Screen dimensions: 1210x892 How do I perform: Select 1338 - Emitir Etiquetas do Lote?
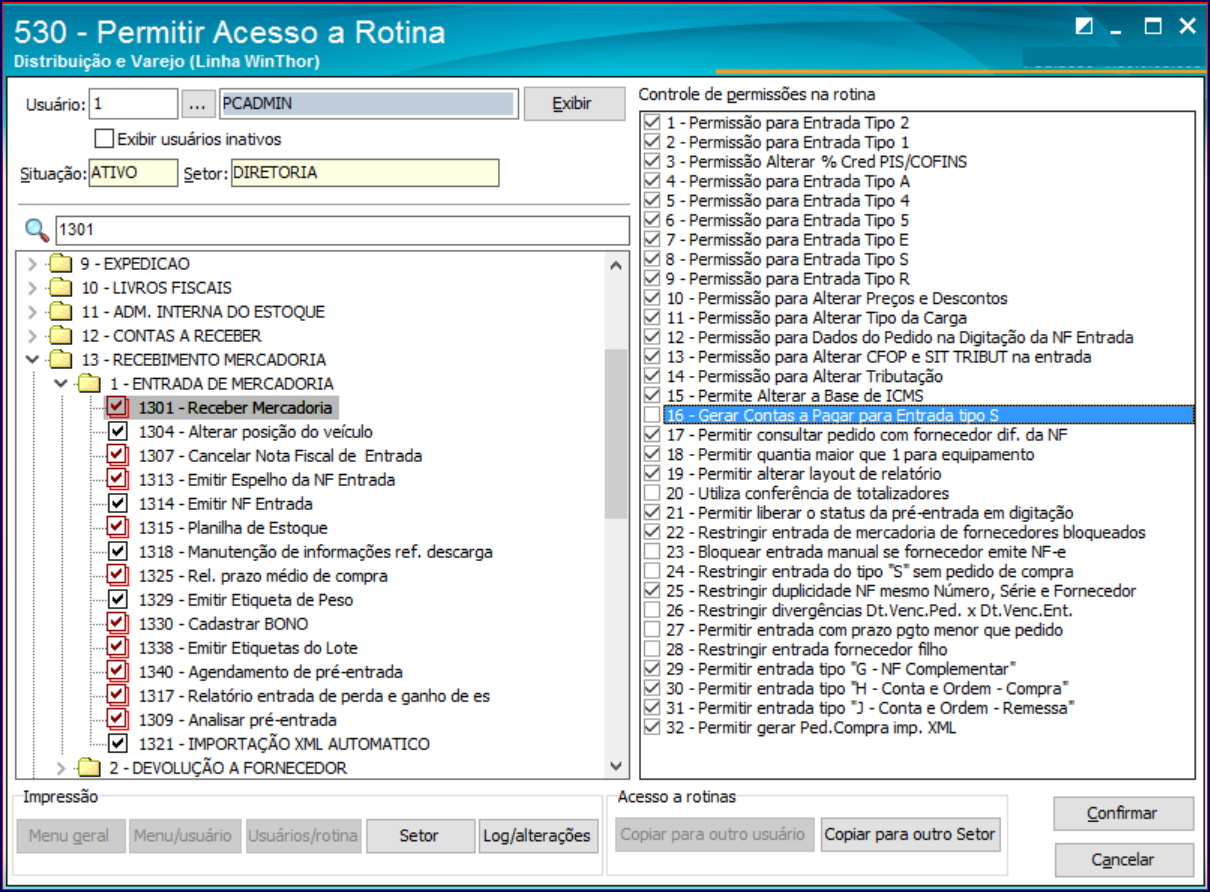coord(248,648)
